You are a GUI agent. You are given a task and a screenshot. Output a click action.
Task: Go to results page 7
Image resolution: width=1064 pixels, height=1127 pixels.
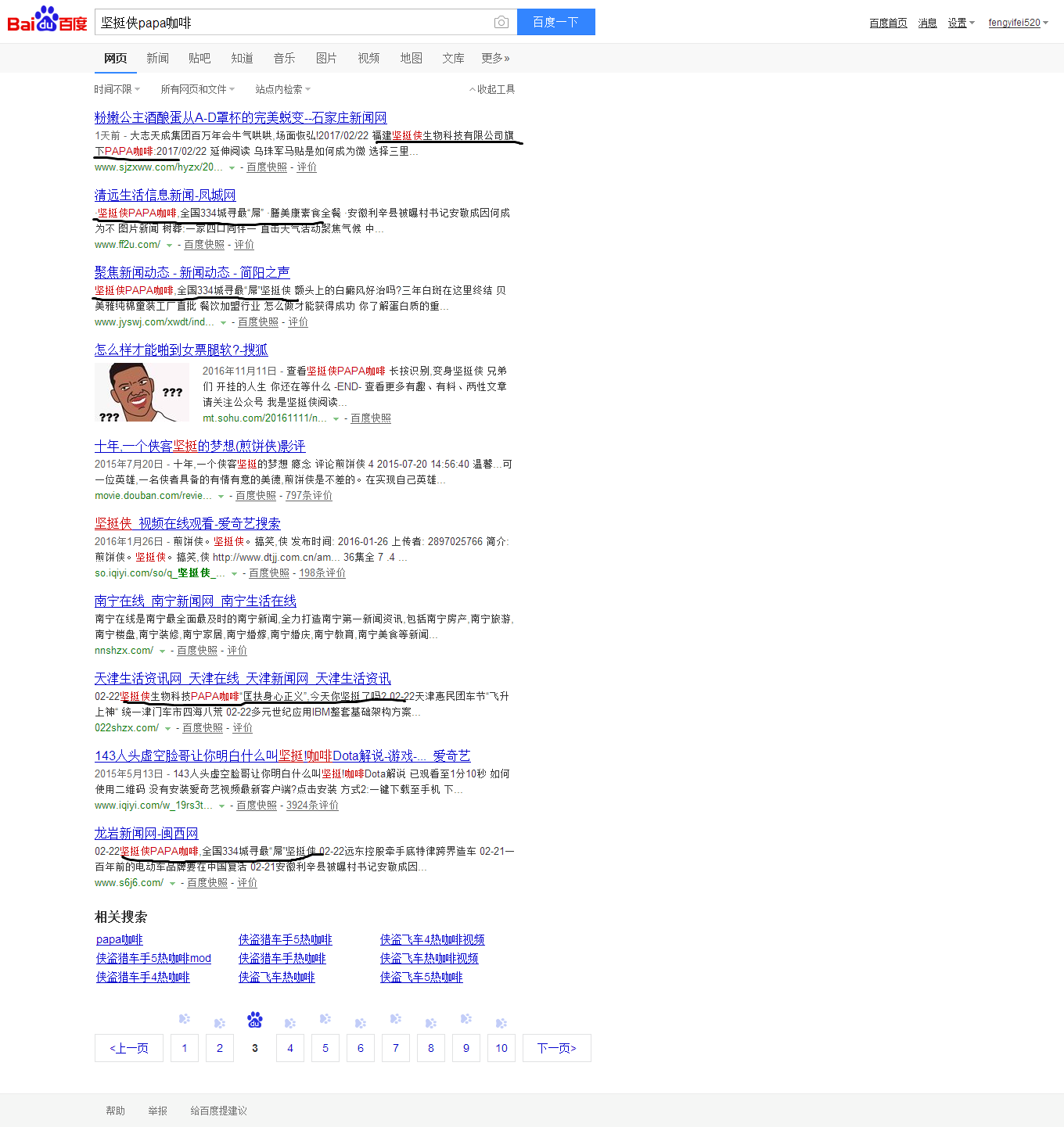coord(396,1048)
